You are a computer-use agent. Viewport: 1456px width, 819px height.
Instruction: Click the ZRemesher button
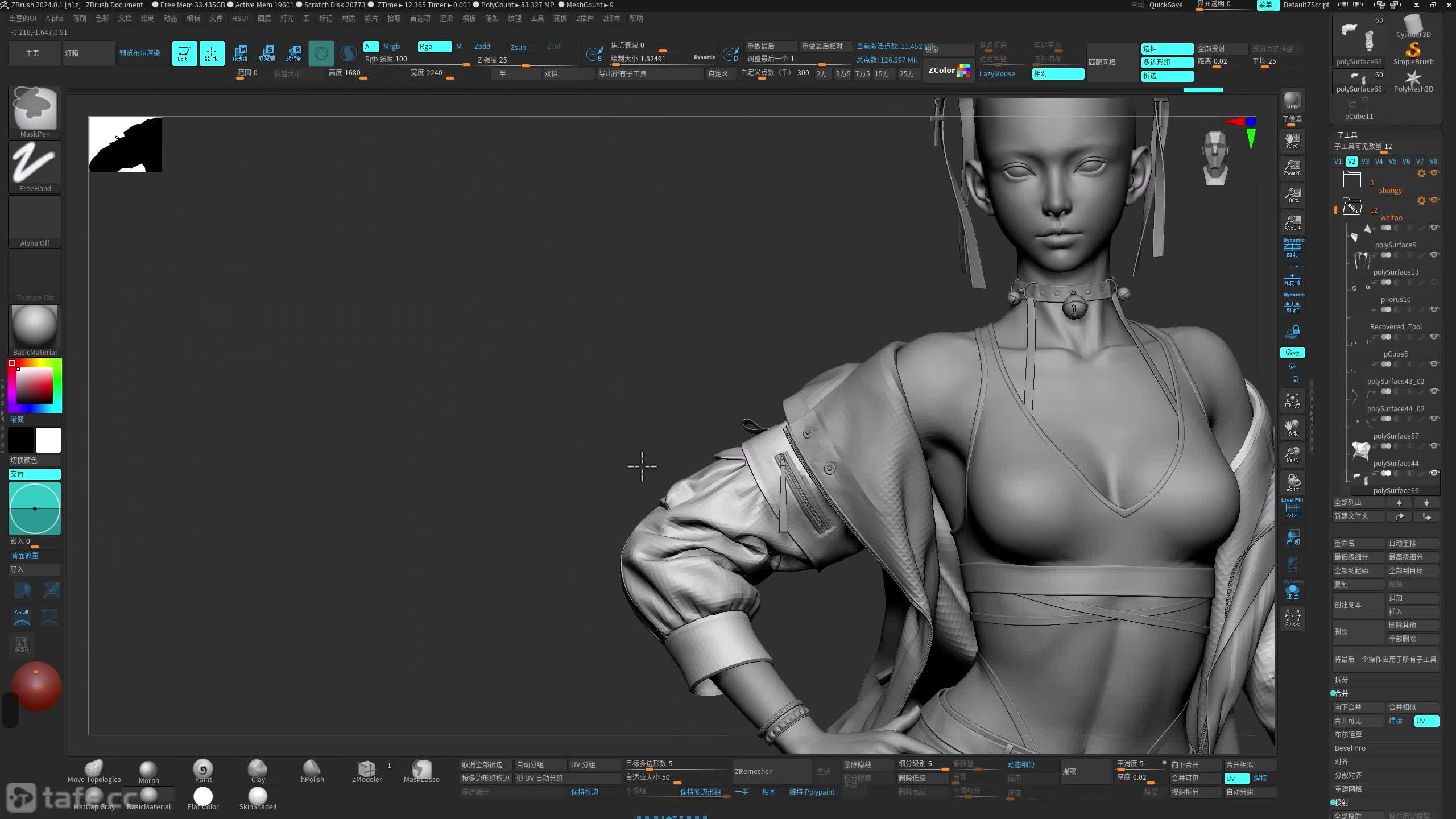pyautogui.click(x=772, y=772)
